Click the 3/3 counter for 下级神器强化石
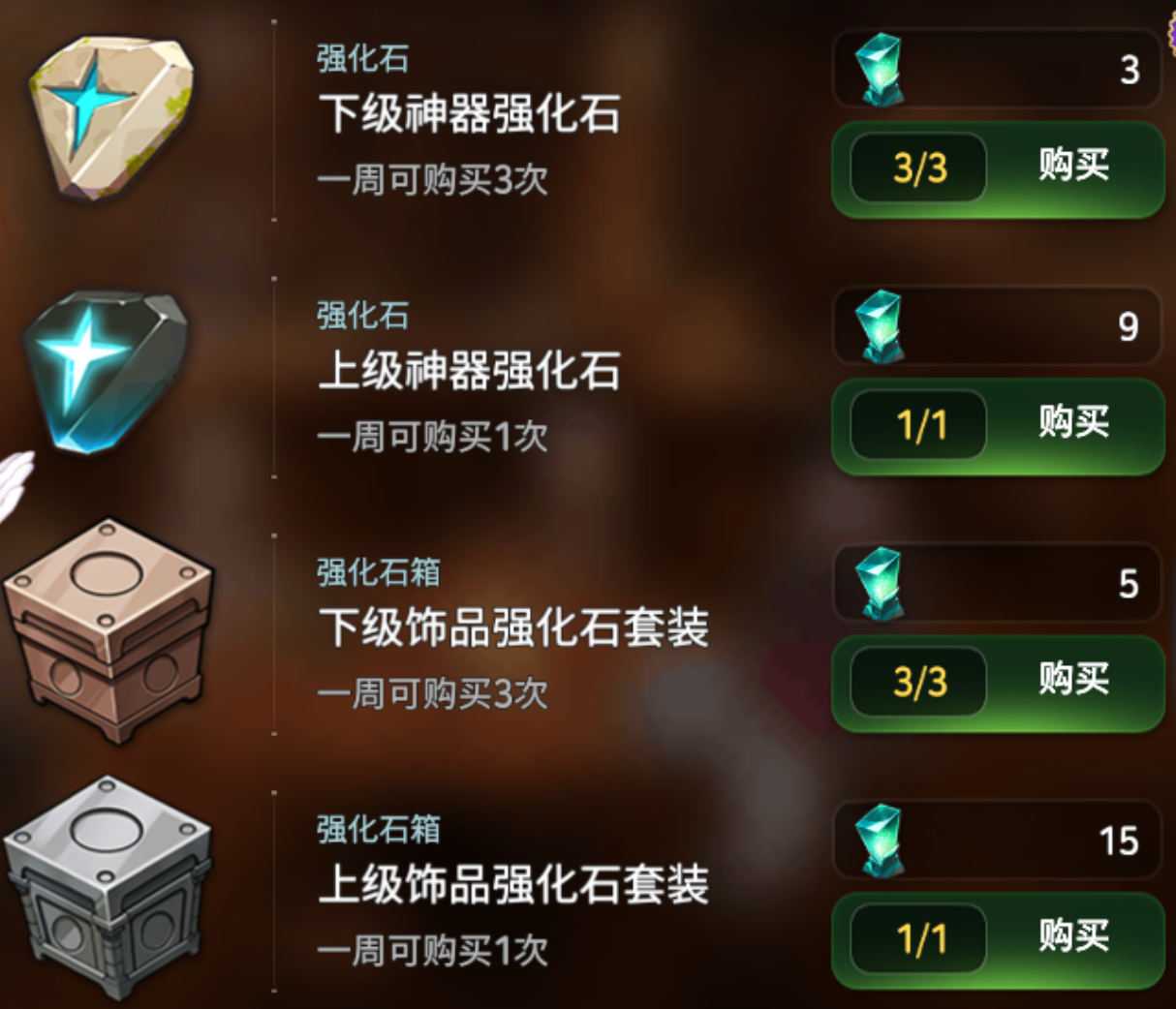This screenshot has width=1176, height=1009. pyautogui.click(x=918, y=168)
